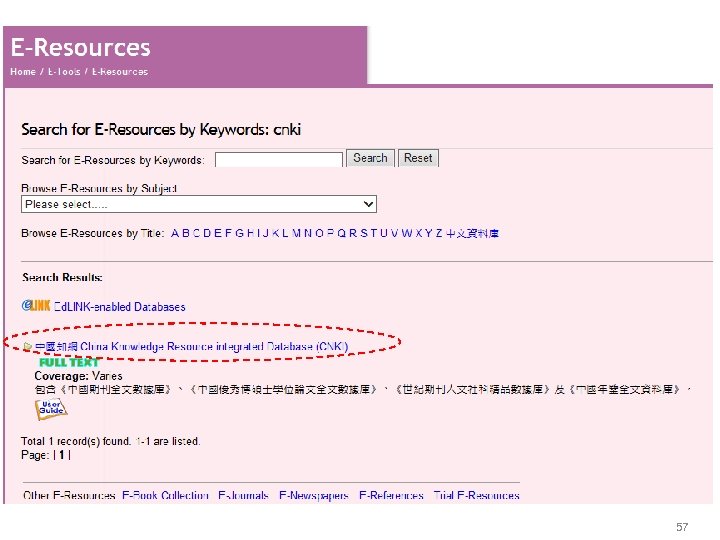Click the EdLINK logo icon
Image resolution: width=720 pixels, height=540 pixels.
tap(36, 305)
